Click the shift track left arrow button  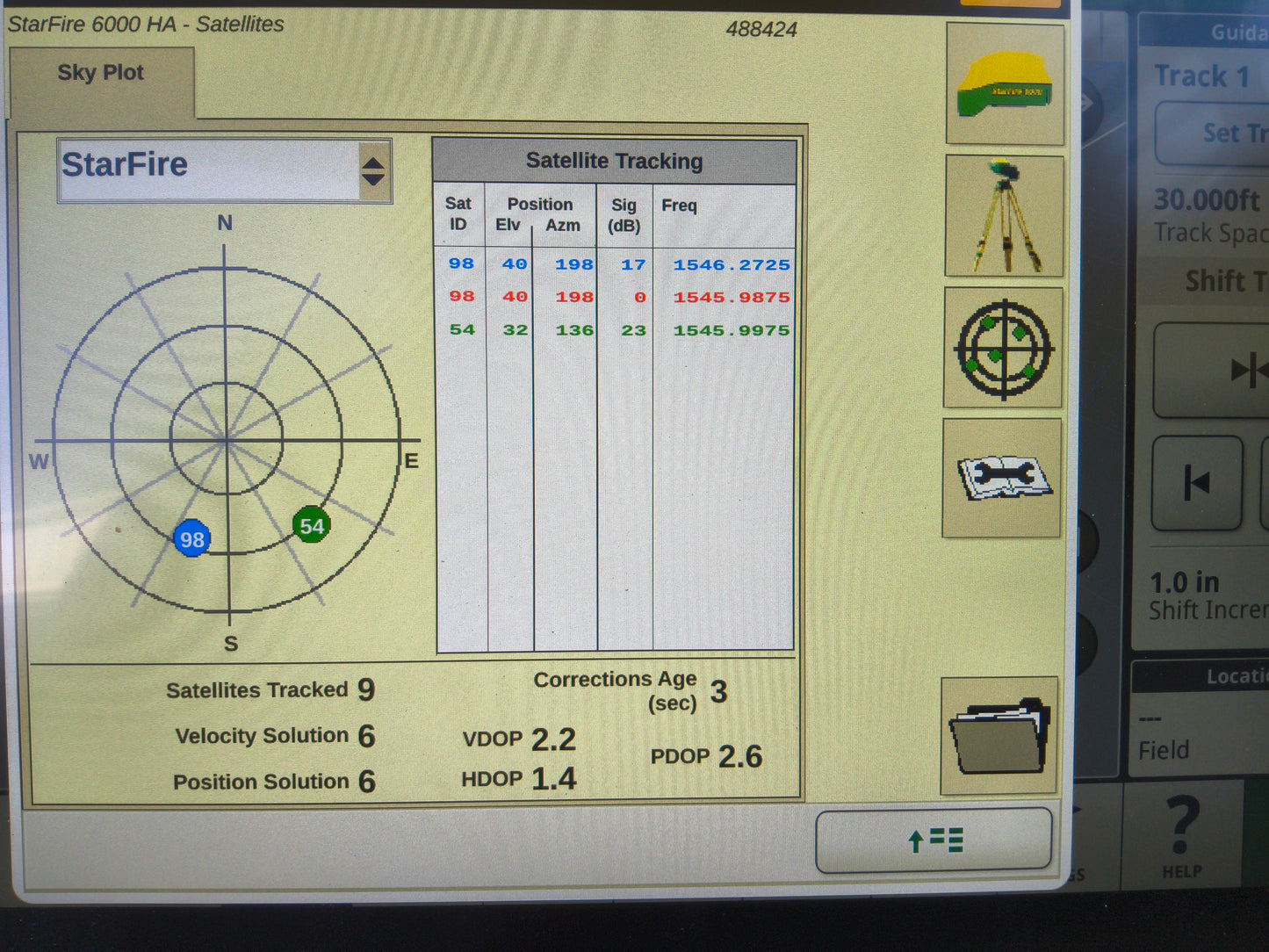point(1198,483)
